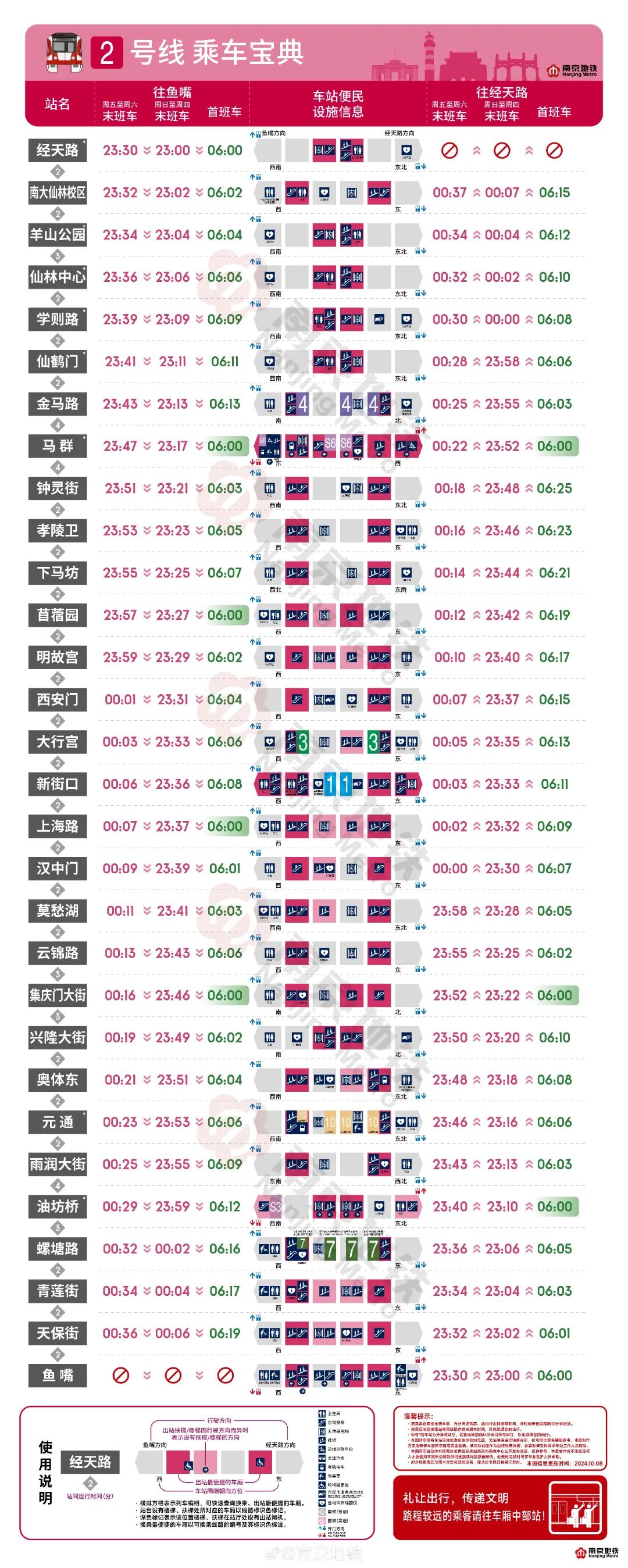628x1568 pixels.
Task: Click the Line 2 number badge in title
Action: pos(107,53)
